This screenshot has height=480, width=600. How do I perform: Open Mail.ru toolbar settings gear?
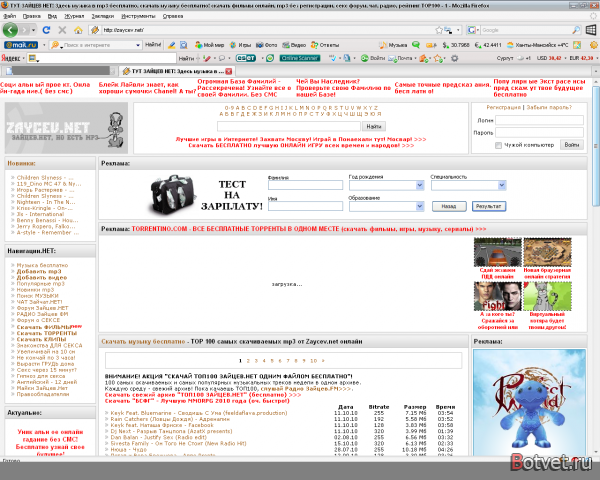pos(594,45)
